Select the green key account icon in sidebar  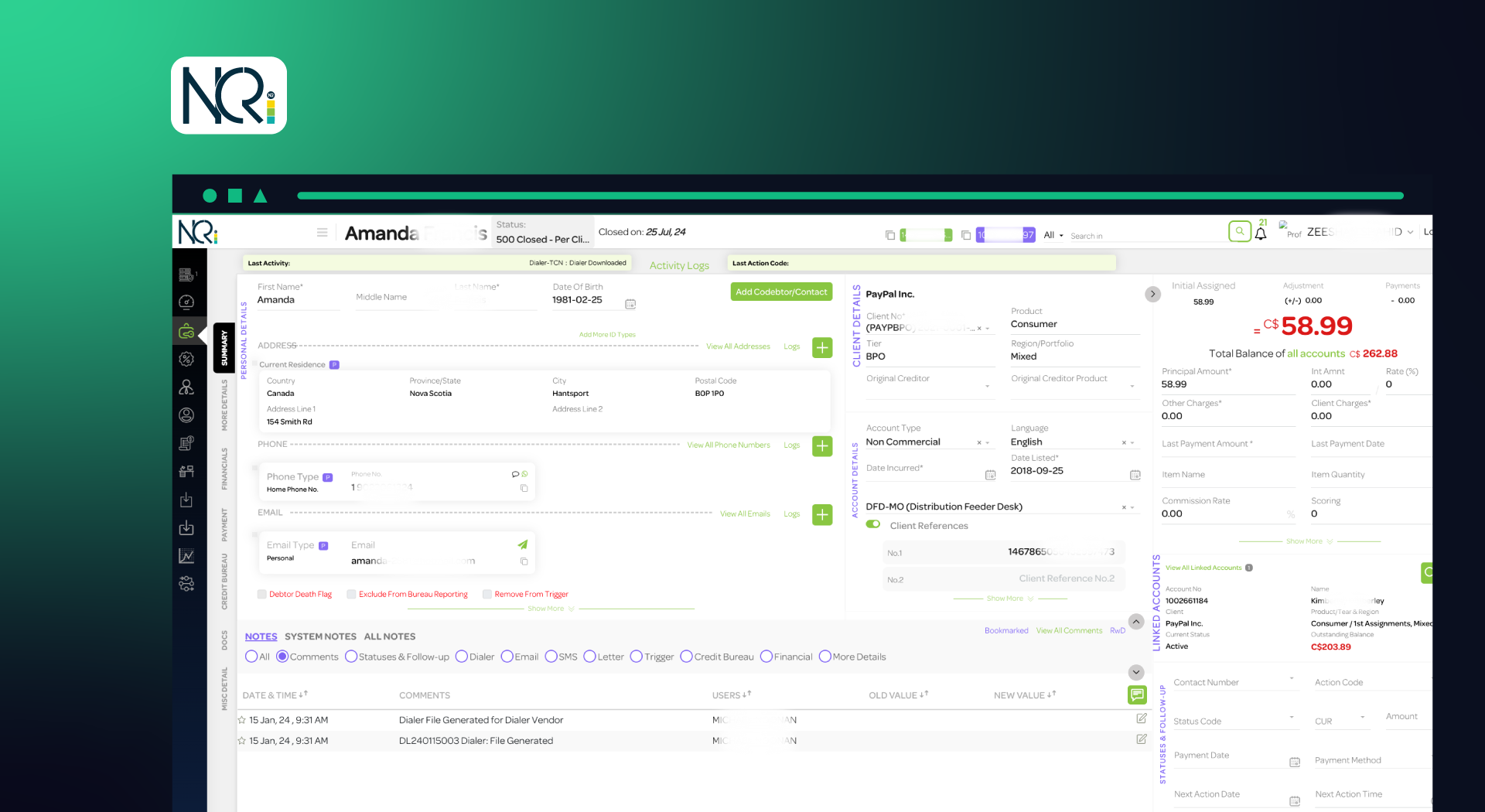pyautogui.click(x=187, y=331)
